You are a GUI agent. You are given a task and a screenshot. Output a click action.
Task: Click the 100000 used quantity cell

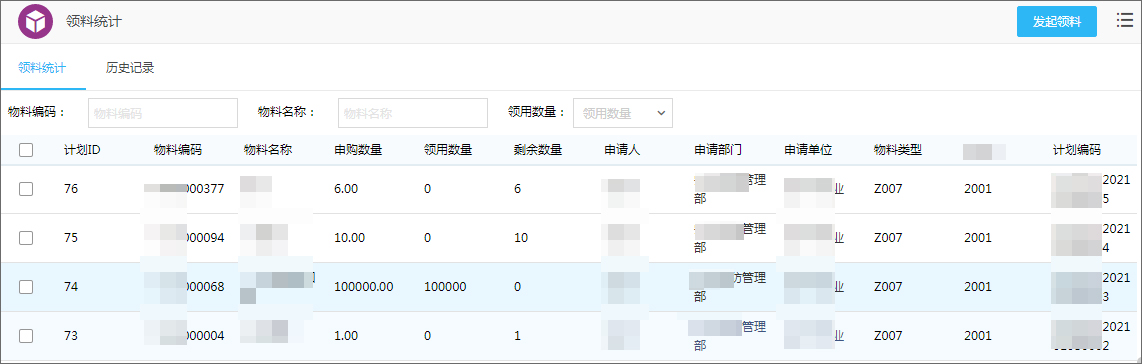[445, 287]
